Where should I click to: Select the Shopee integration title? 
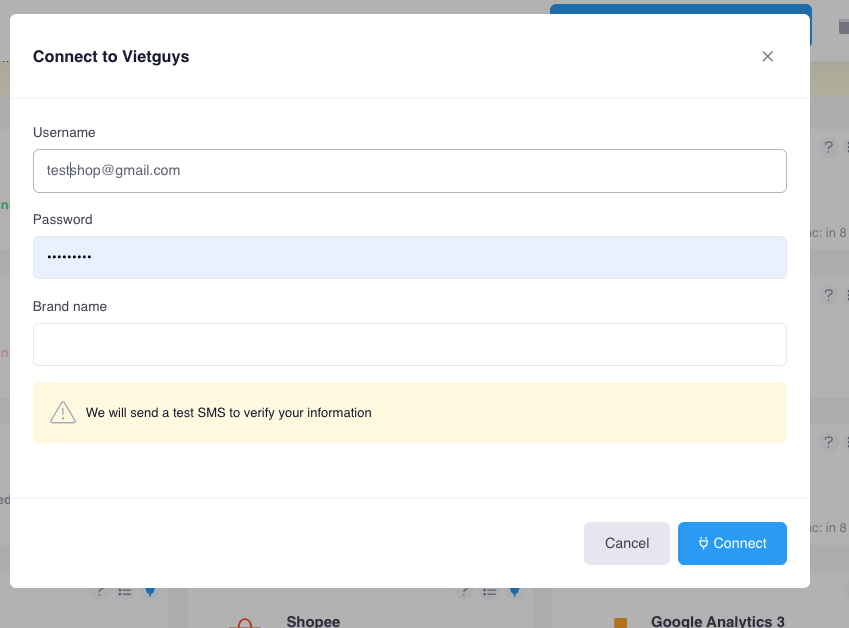point(313,621)
